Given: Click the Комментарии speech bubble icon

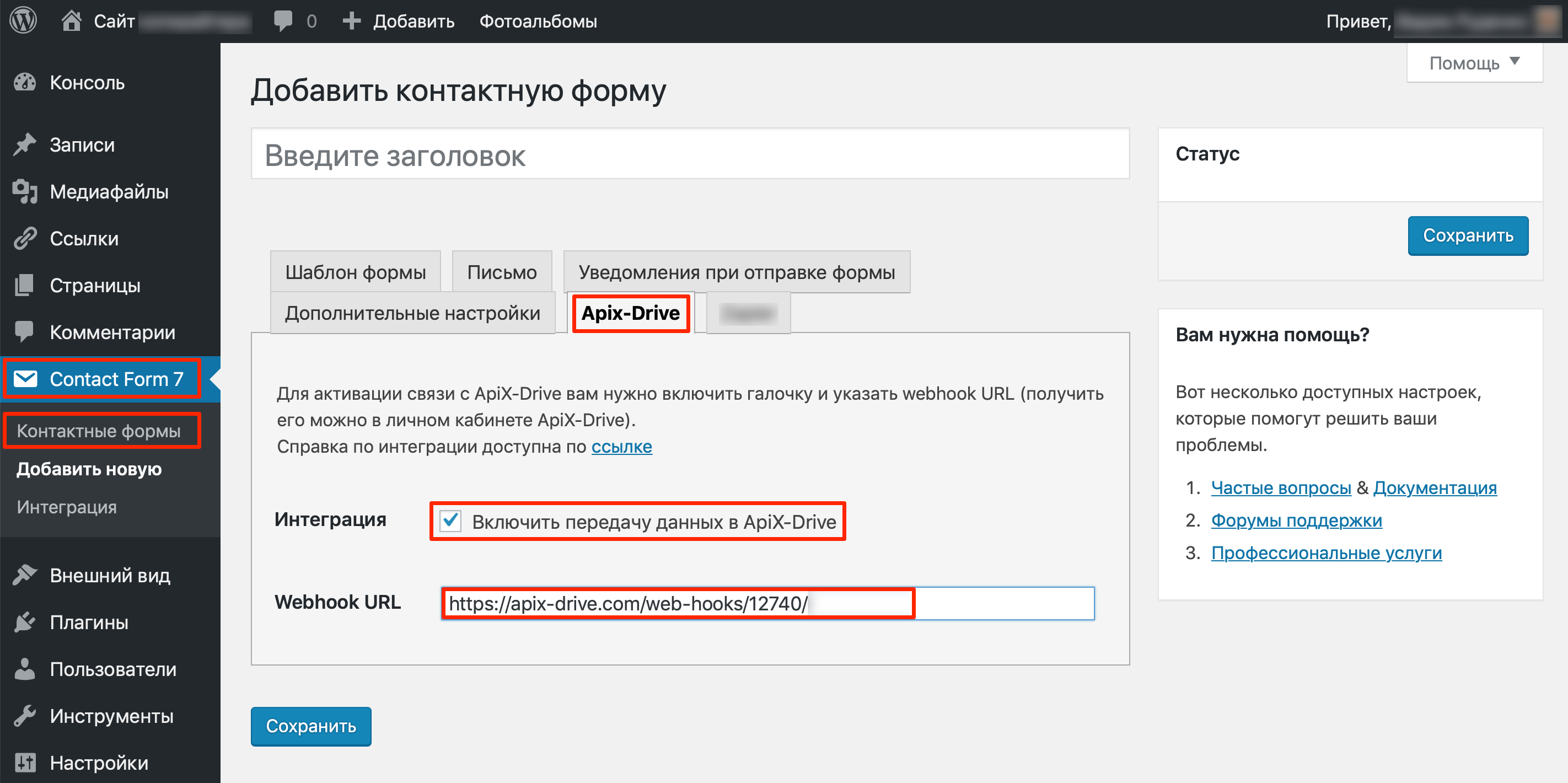Looking at the screenshot, I should (x=25, y=332).
